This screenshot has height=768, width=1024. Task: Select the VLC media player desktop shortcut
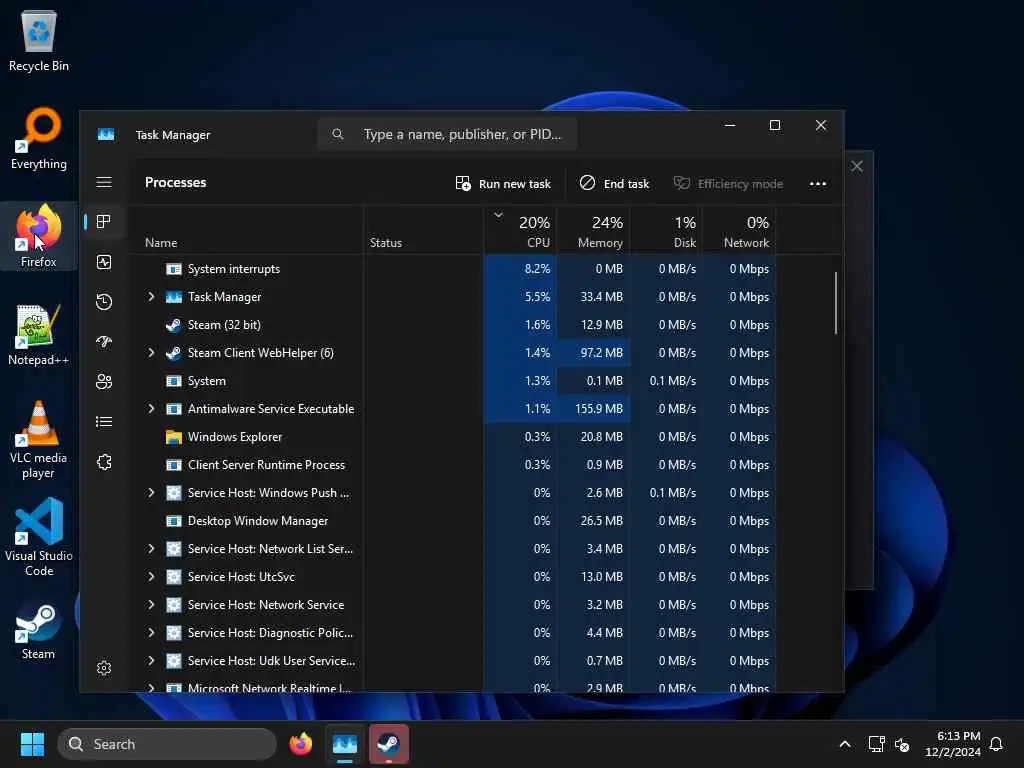pyautogui.click(x=39, y=440)
